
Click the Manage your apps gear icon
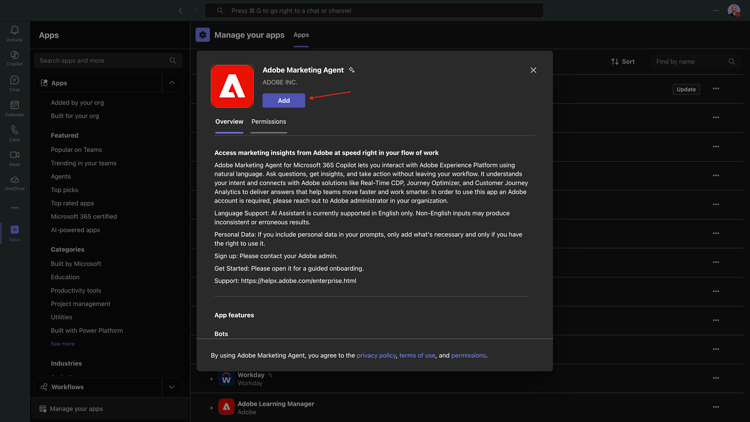pyautogui.click(x=202, y=35)
